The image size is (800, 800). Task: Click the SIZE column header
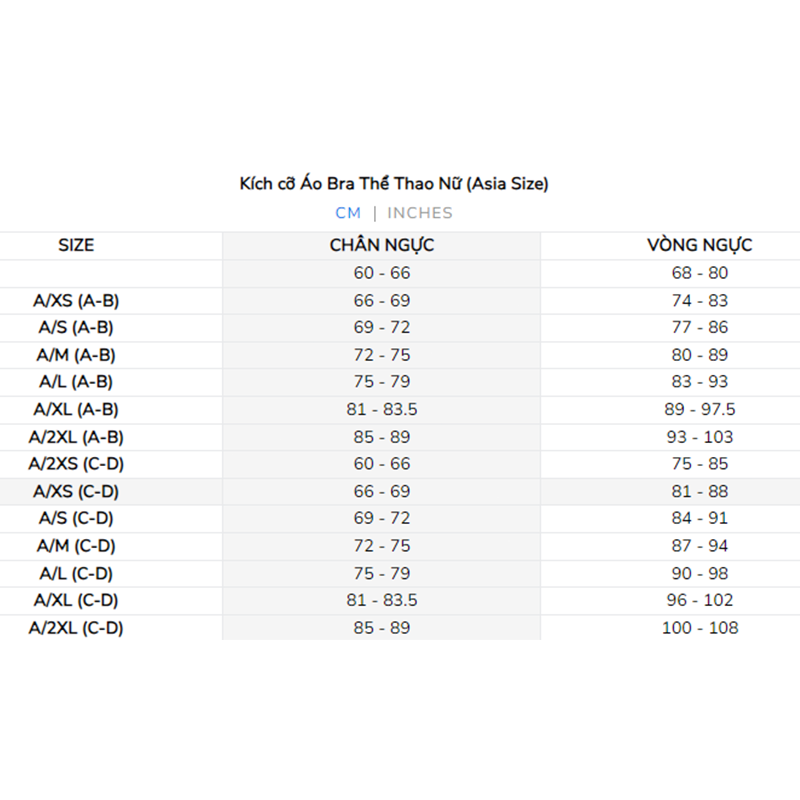[x=76, y=245]
